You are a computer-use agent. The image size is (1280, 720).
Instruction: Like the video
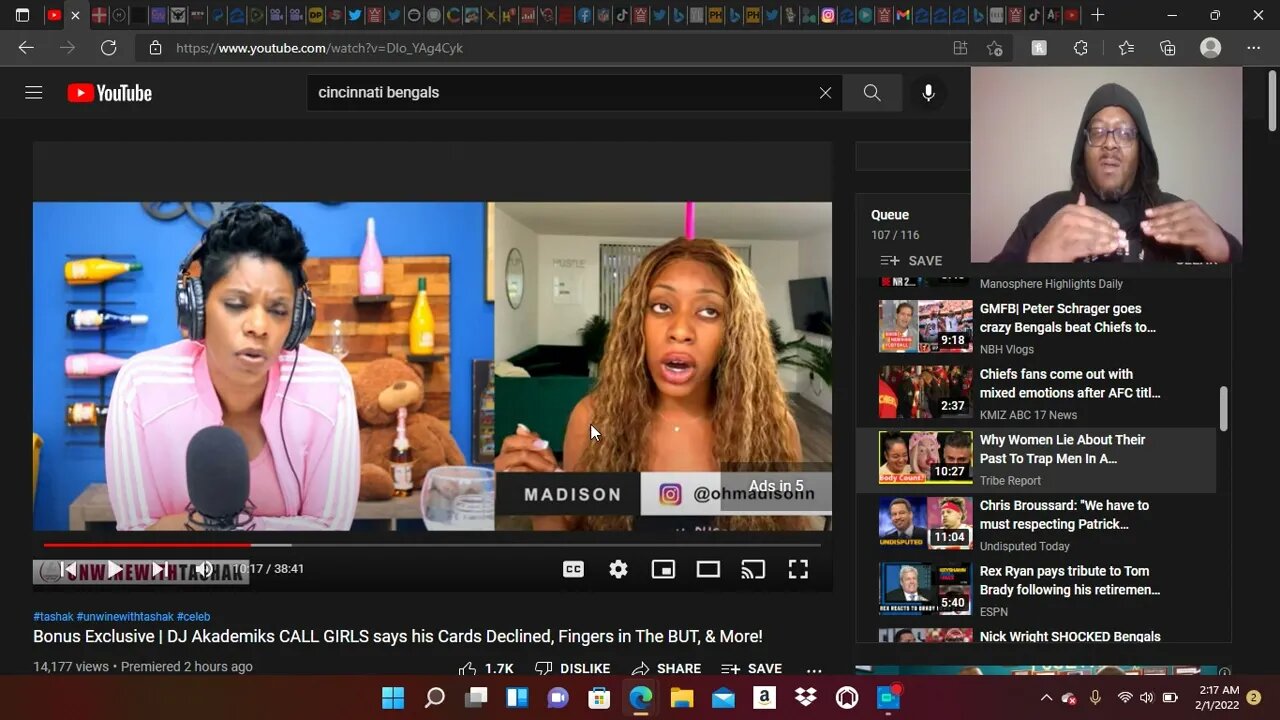pyautogui.click(x=486, y=669)
